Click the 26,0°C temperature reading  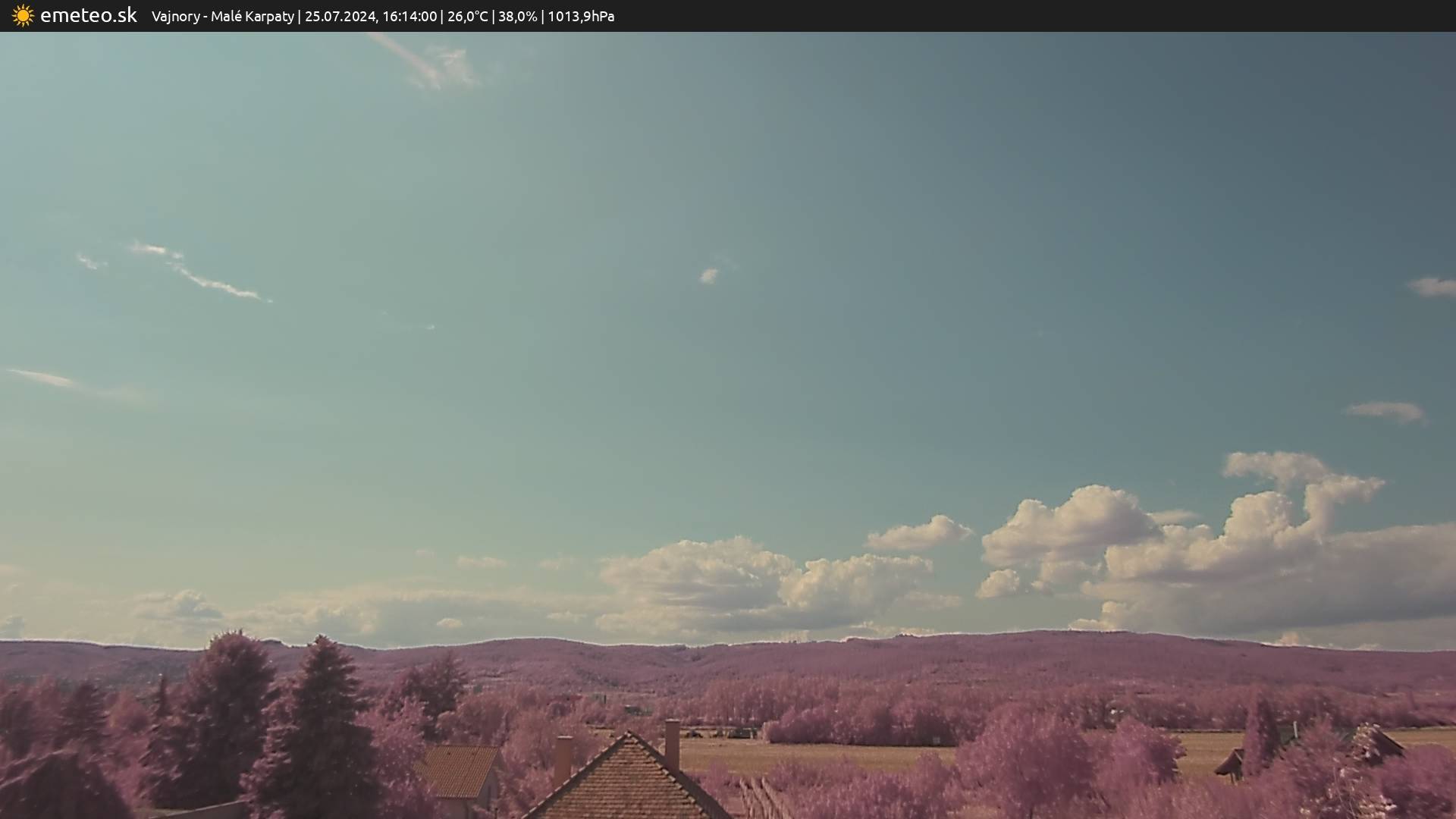[x=467, y=16]
